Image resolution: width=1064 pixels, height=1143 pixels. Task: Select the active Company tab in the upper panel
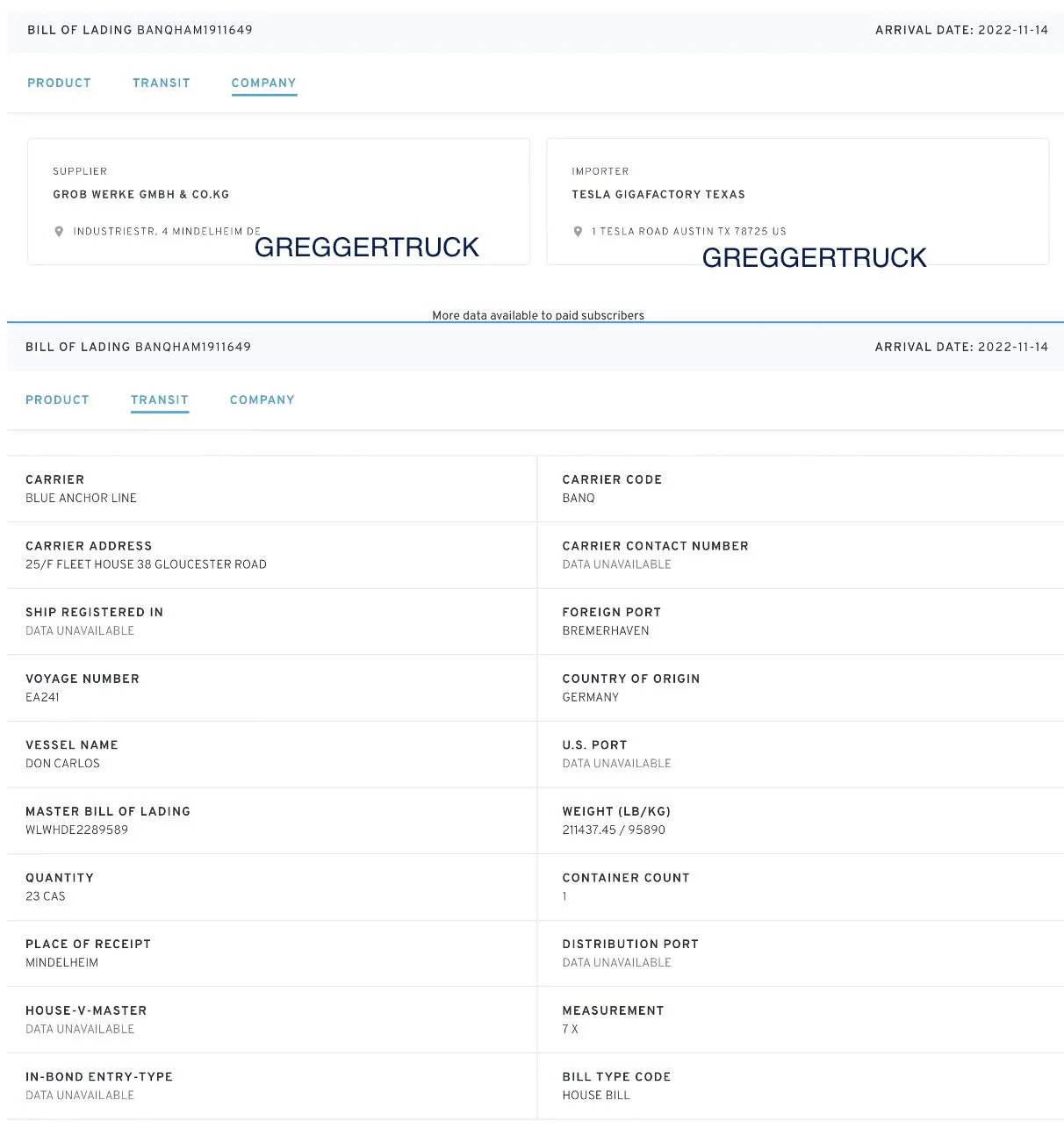(x=264, y=83)
